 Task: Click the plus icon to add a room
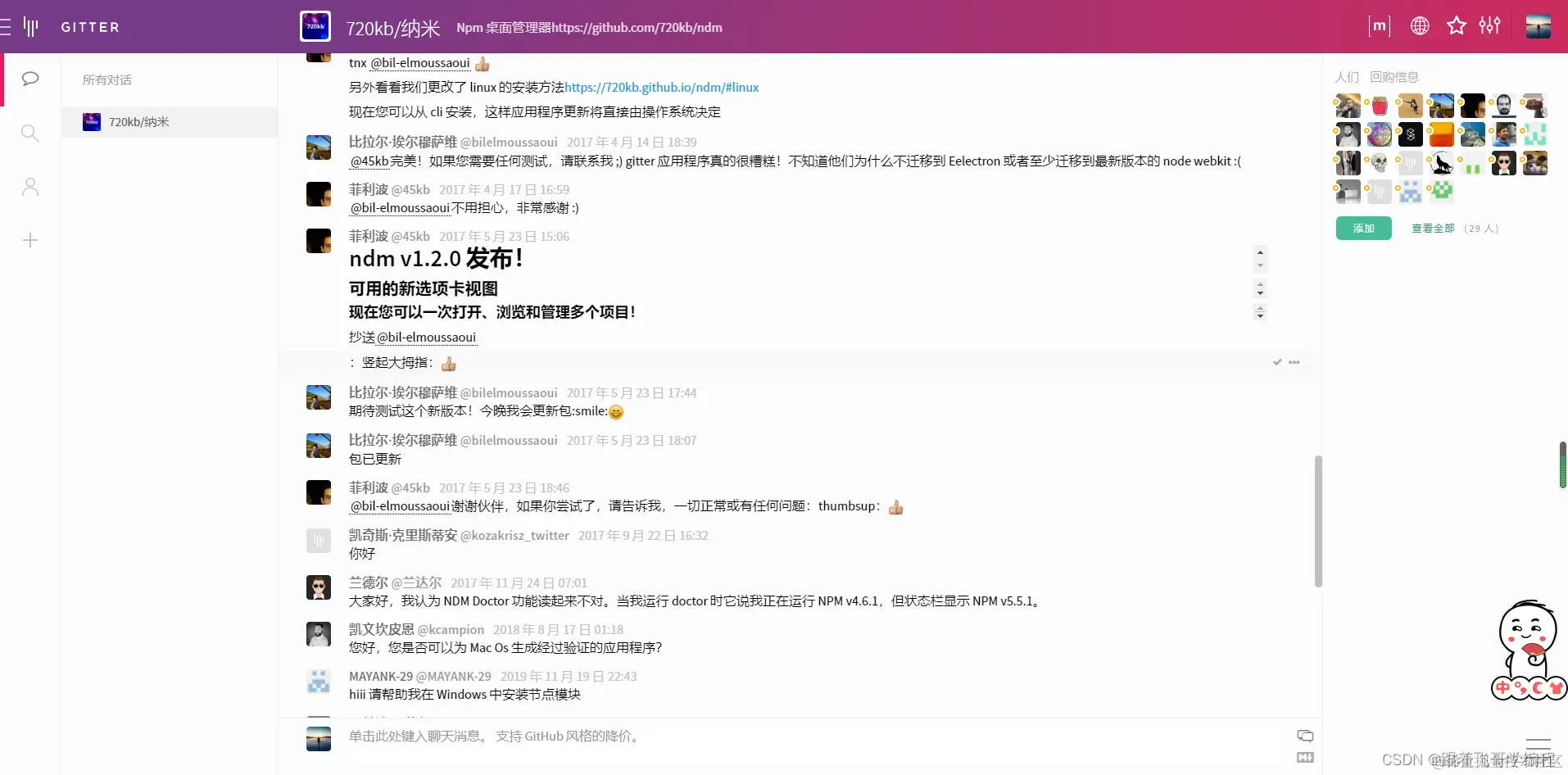click(x=30, y=240)
